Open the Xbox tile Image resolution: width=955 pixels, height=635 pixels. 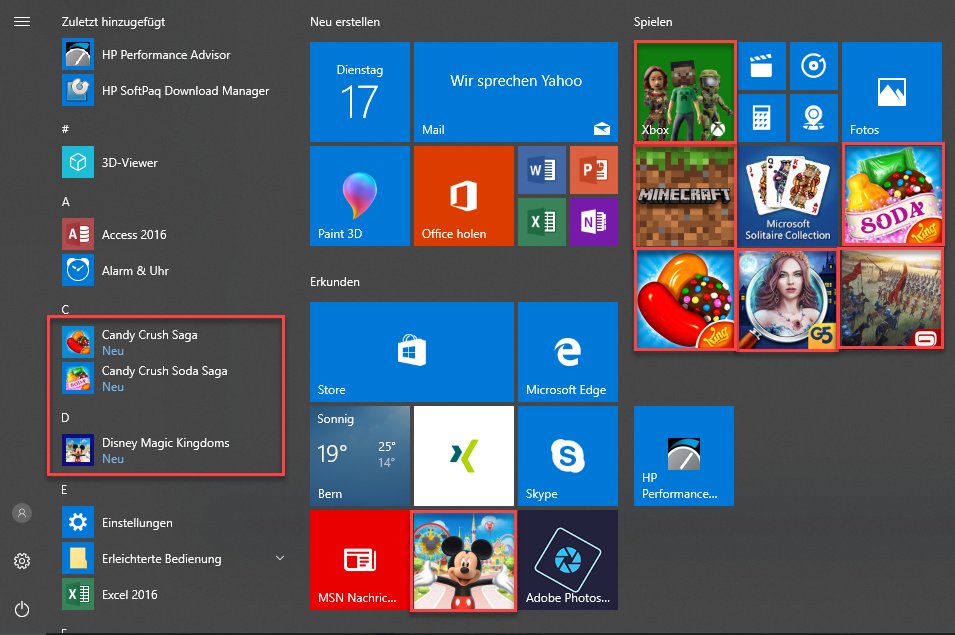pos(685,92)
